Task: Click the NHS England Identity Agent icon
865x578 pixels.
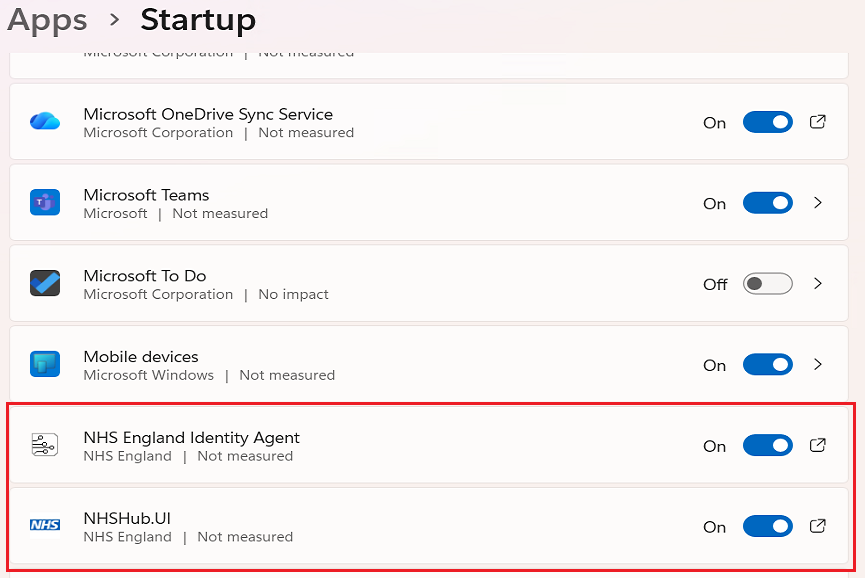Action: (45, 446)
